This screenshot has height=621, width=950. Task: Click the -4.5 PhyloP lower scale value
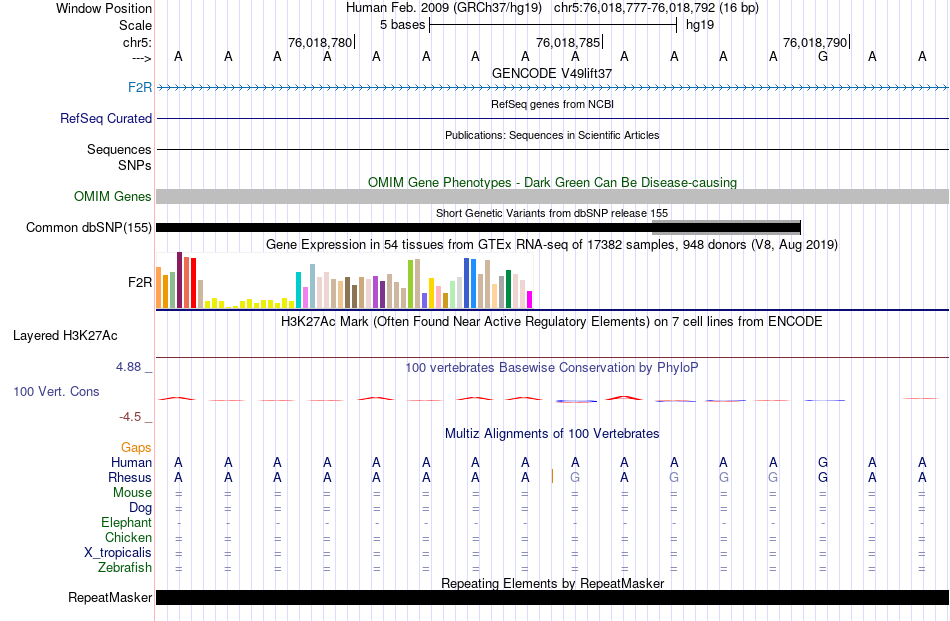coord(130,417)
